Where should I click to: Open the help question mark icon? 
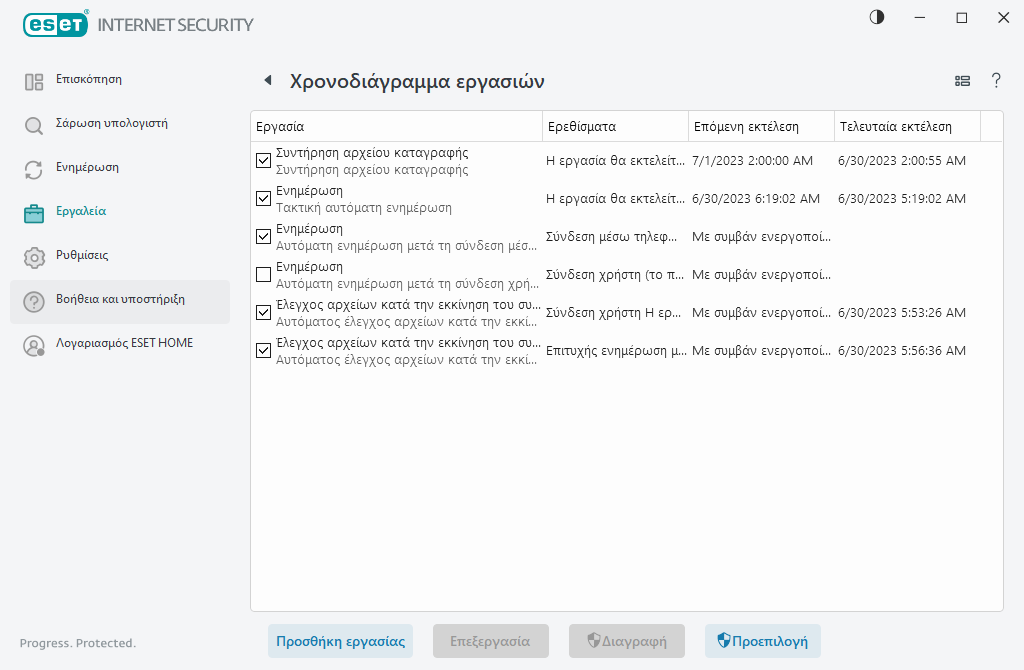[x=996, y=81]
